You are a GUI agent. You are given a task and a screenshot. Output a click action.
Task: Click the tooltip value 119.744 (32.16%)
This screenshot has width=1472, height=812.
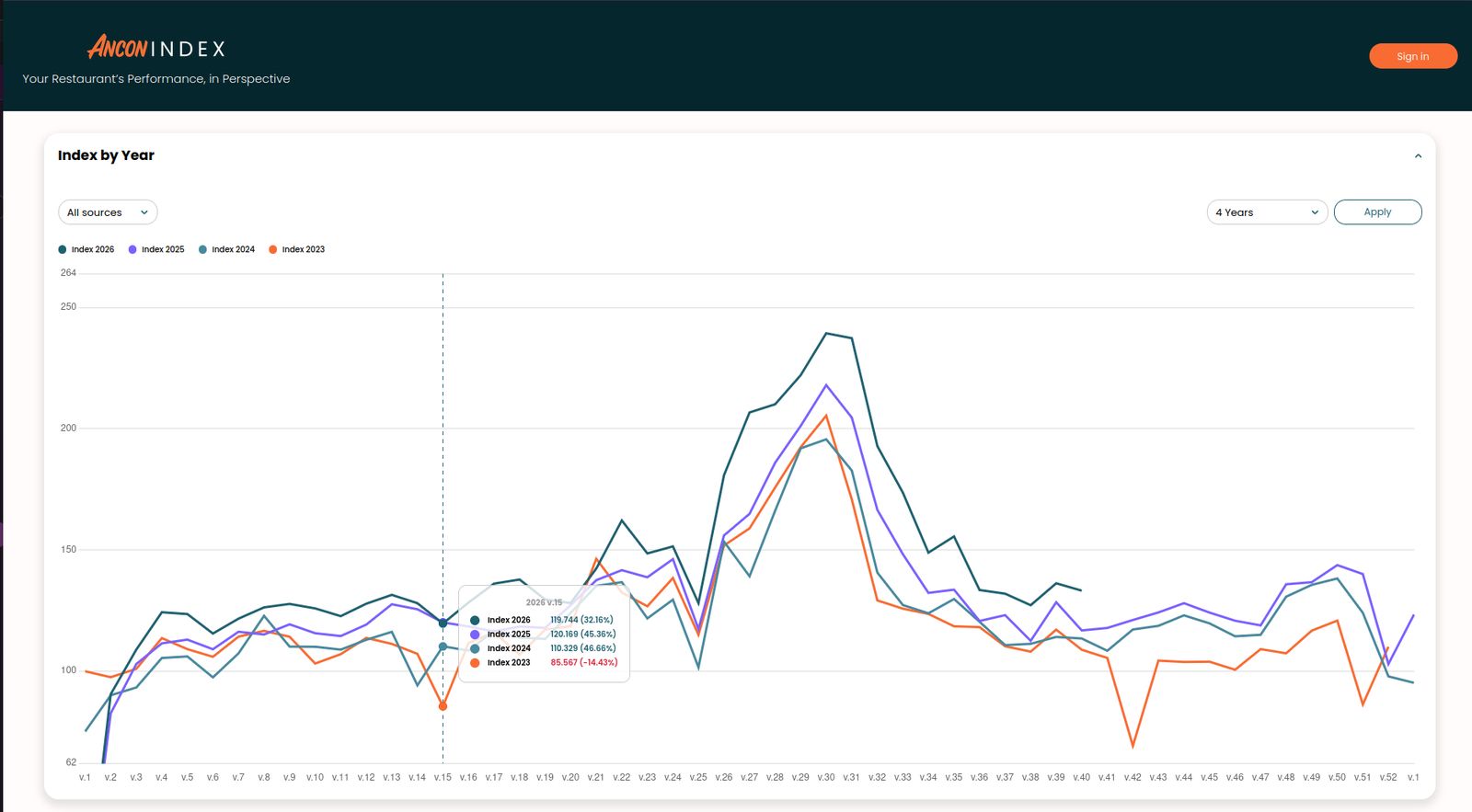pos(581,620)
